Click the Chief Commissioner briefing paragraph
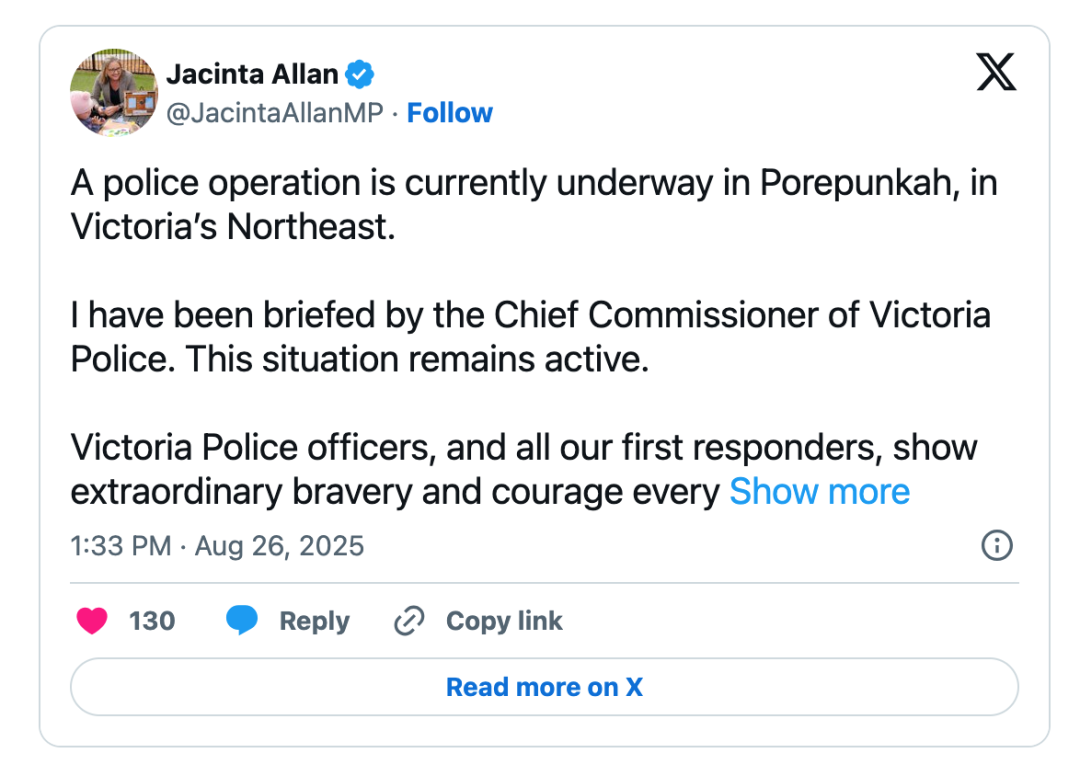Viewport: 1080px width, 776px height. 530,336
